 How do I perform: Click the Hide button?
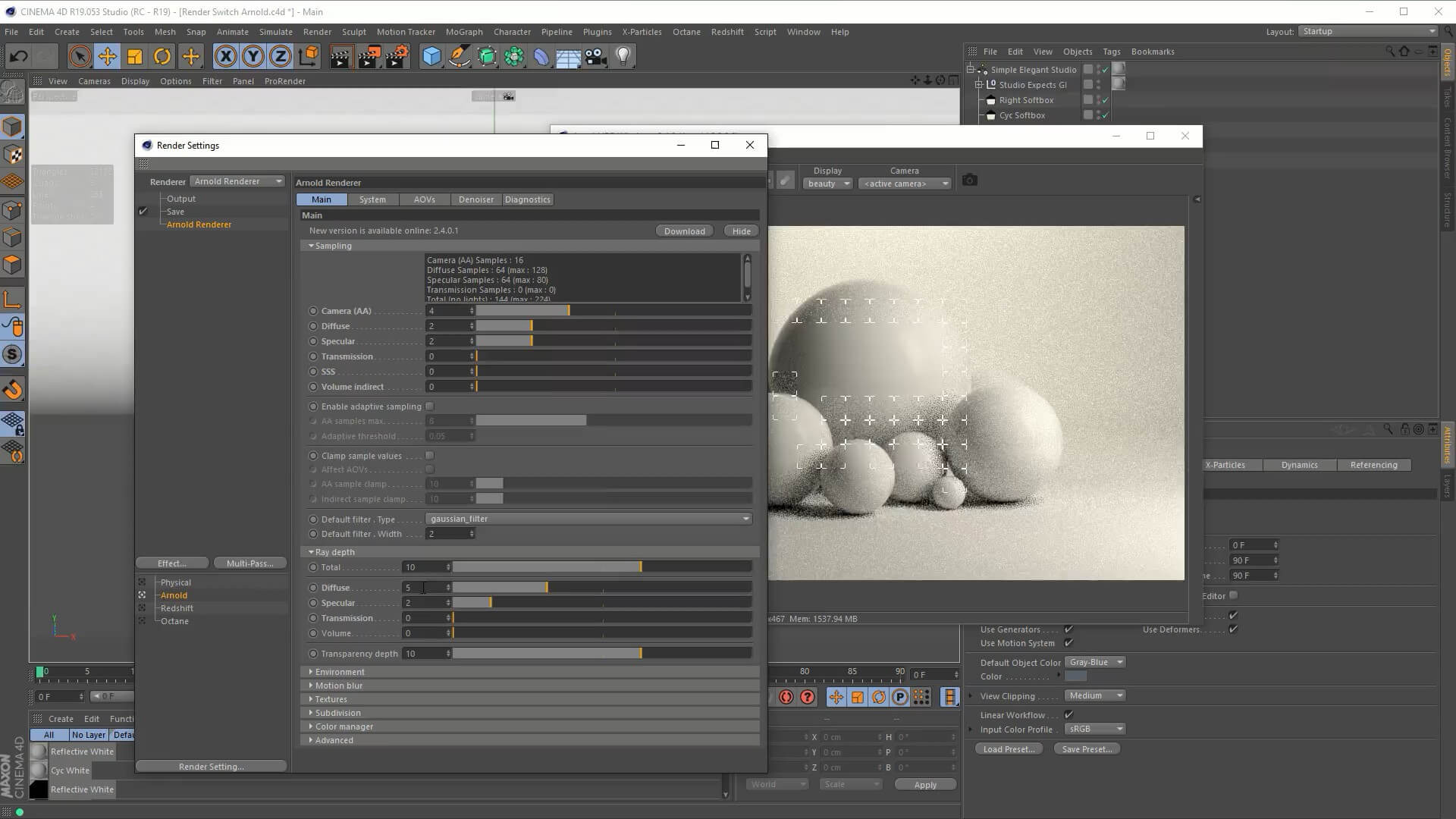tap(742, 231)
